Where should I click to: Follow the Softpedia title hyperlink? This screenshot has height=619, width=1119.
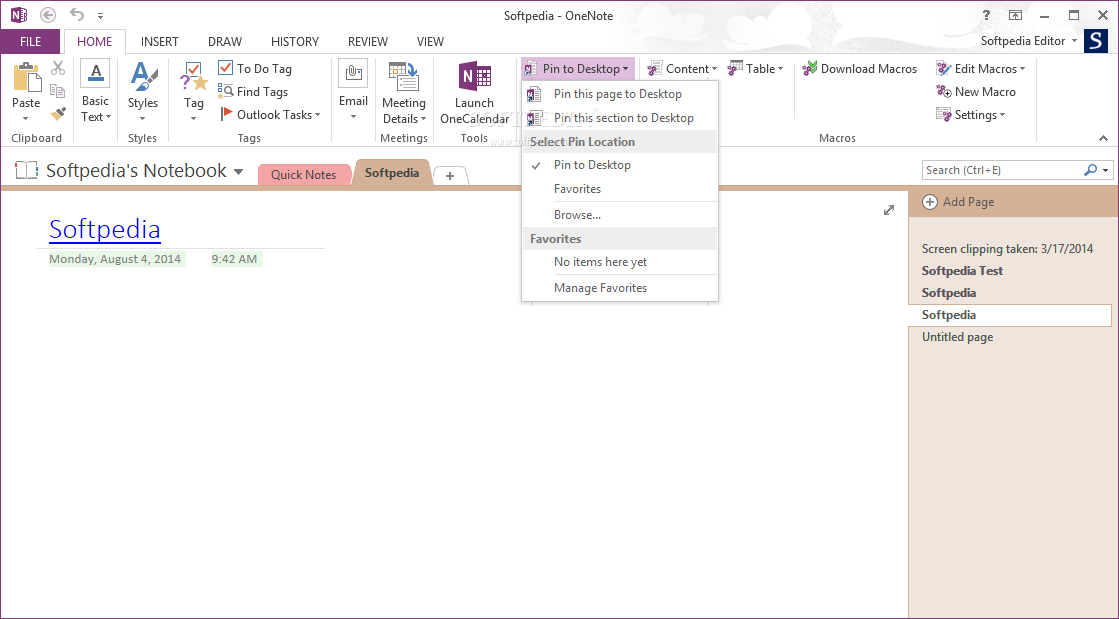coord(105,228)
